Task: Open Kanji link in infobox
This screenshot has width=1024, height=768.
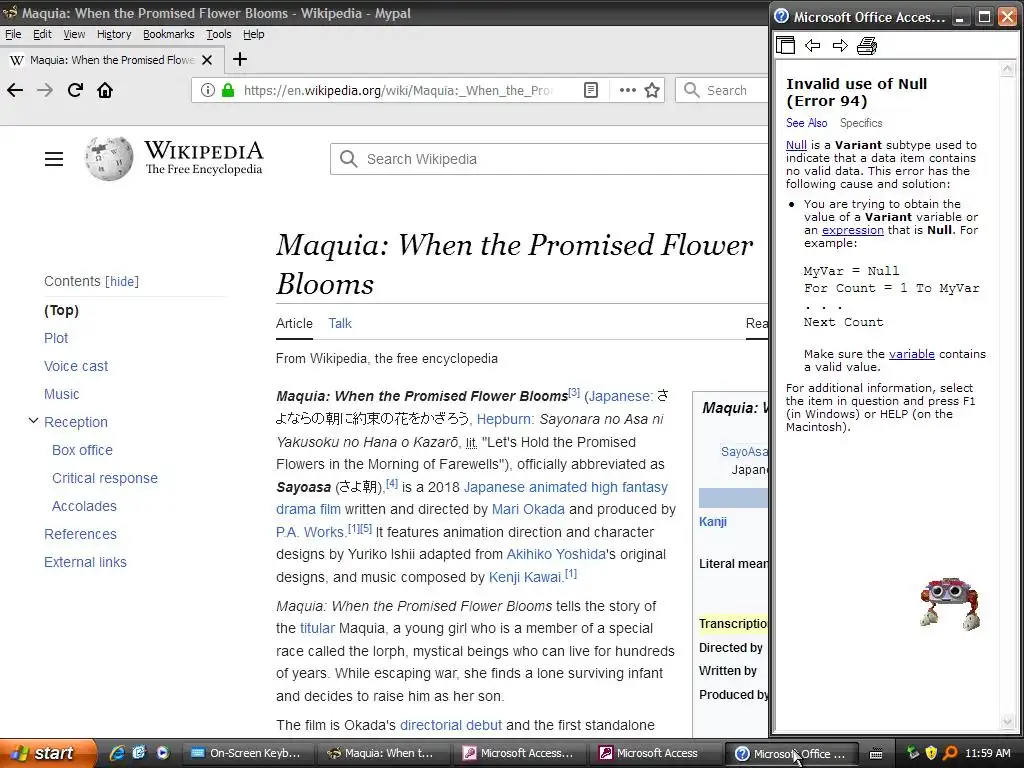Action: (712, 522)
